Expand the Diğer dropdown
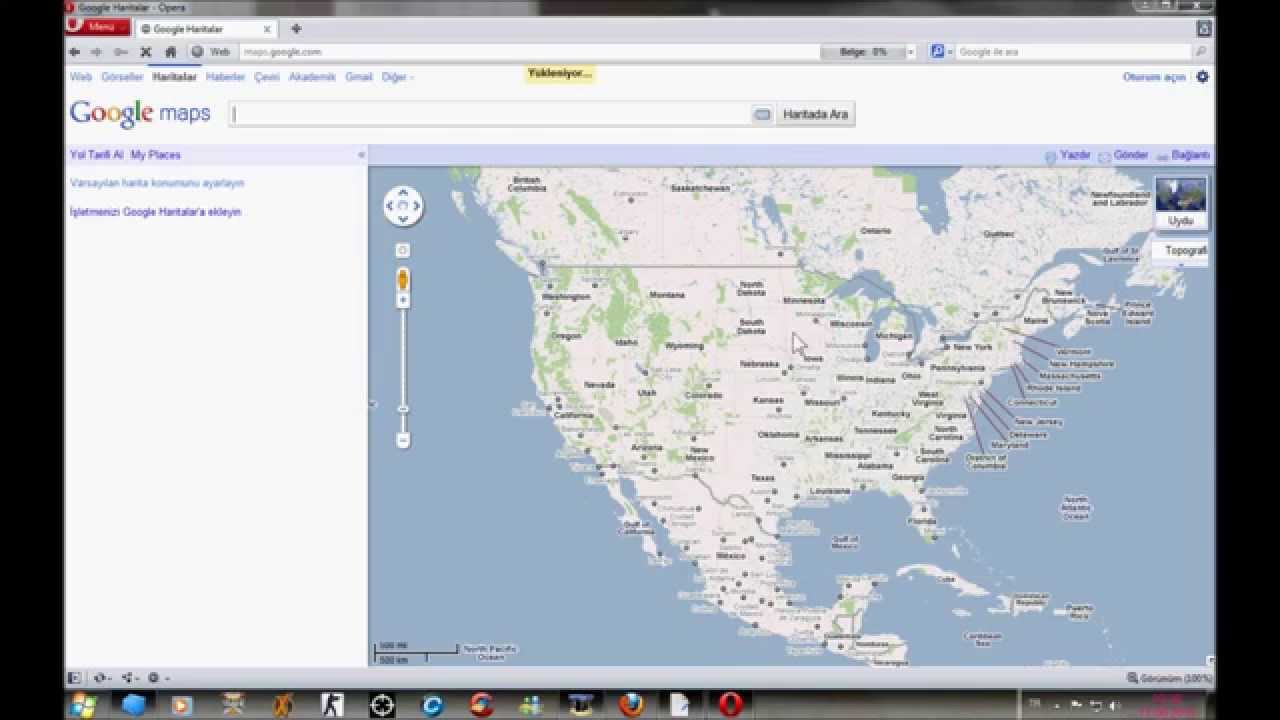 coord(397,77)
